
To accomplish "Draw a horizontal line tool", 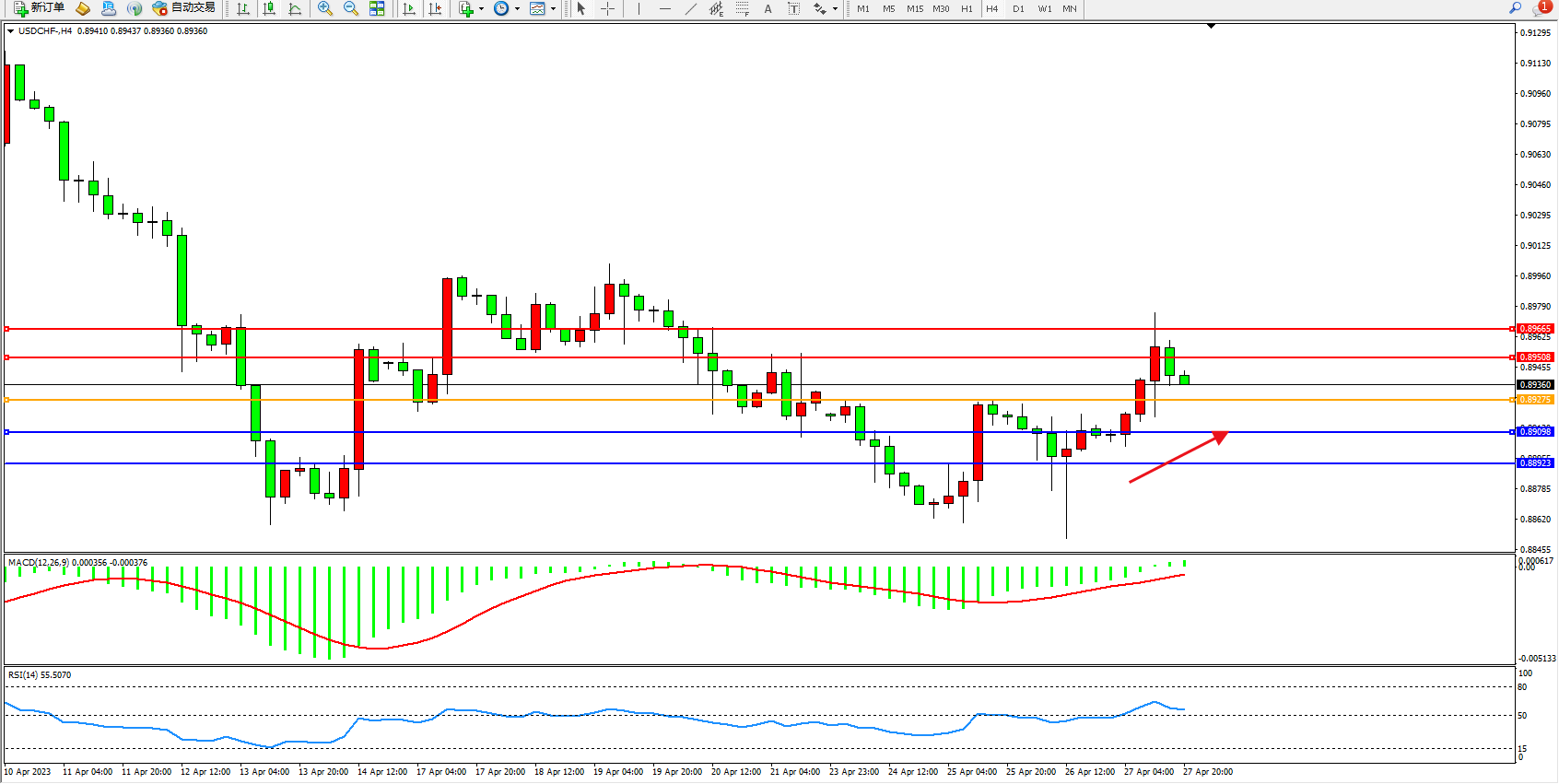I will pos(664,8).
